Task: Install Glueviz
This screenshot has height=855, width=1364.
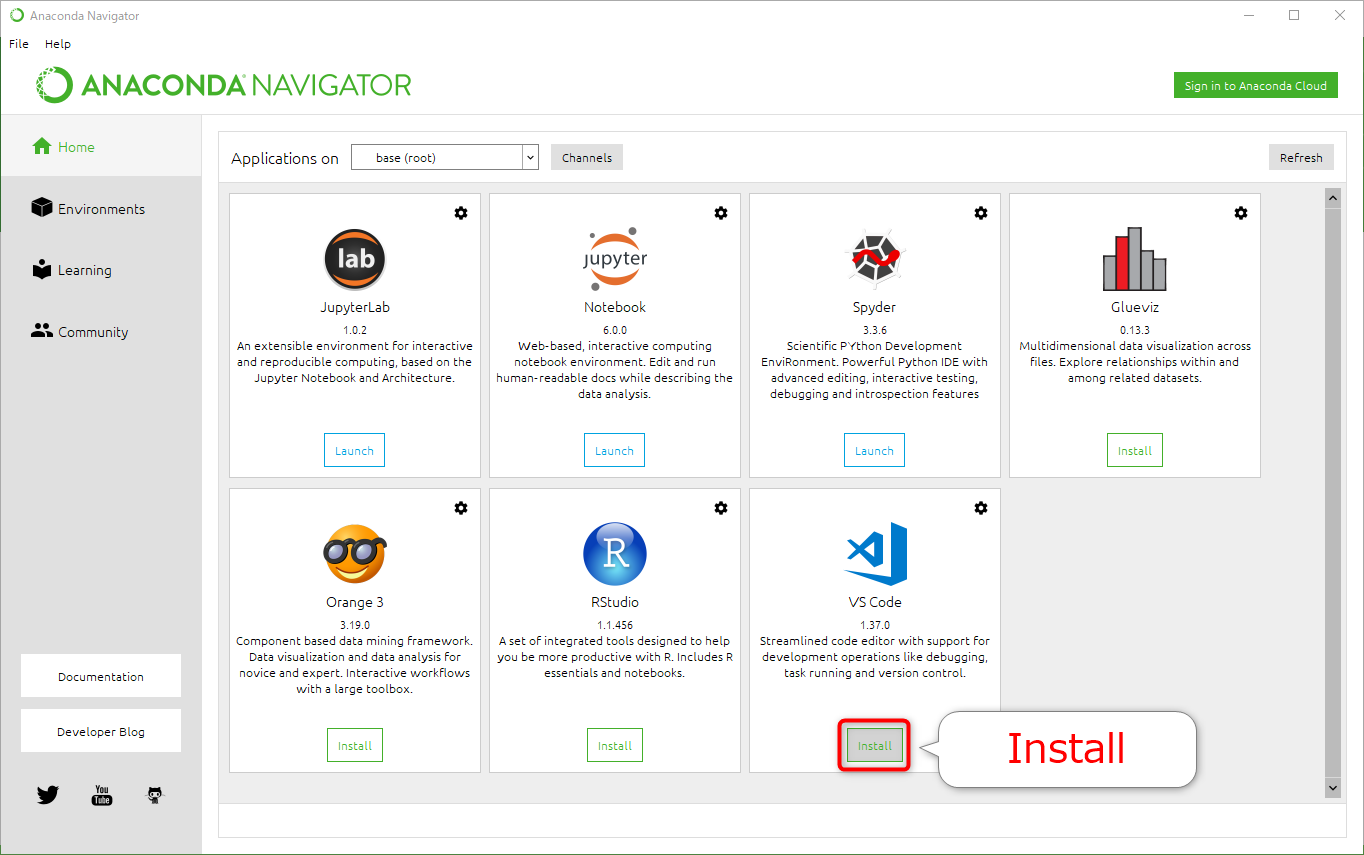Action: point(1135,450)
